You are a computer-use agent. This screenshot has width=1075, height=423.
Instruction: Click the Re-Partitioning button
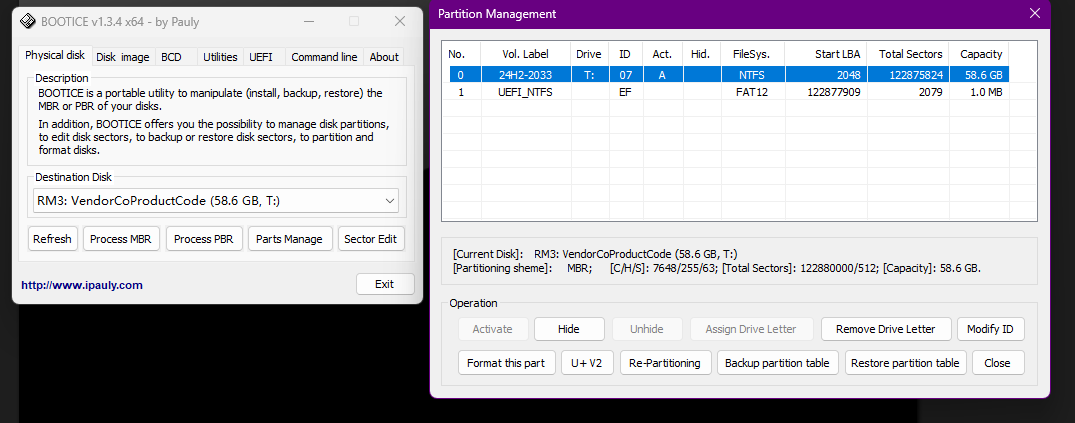tap(664, 363)
